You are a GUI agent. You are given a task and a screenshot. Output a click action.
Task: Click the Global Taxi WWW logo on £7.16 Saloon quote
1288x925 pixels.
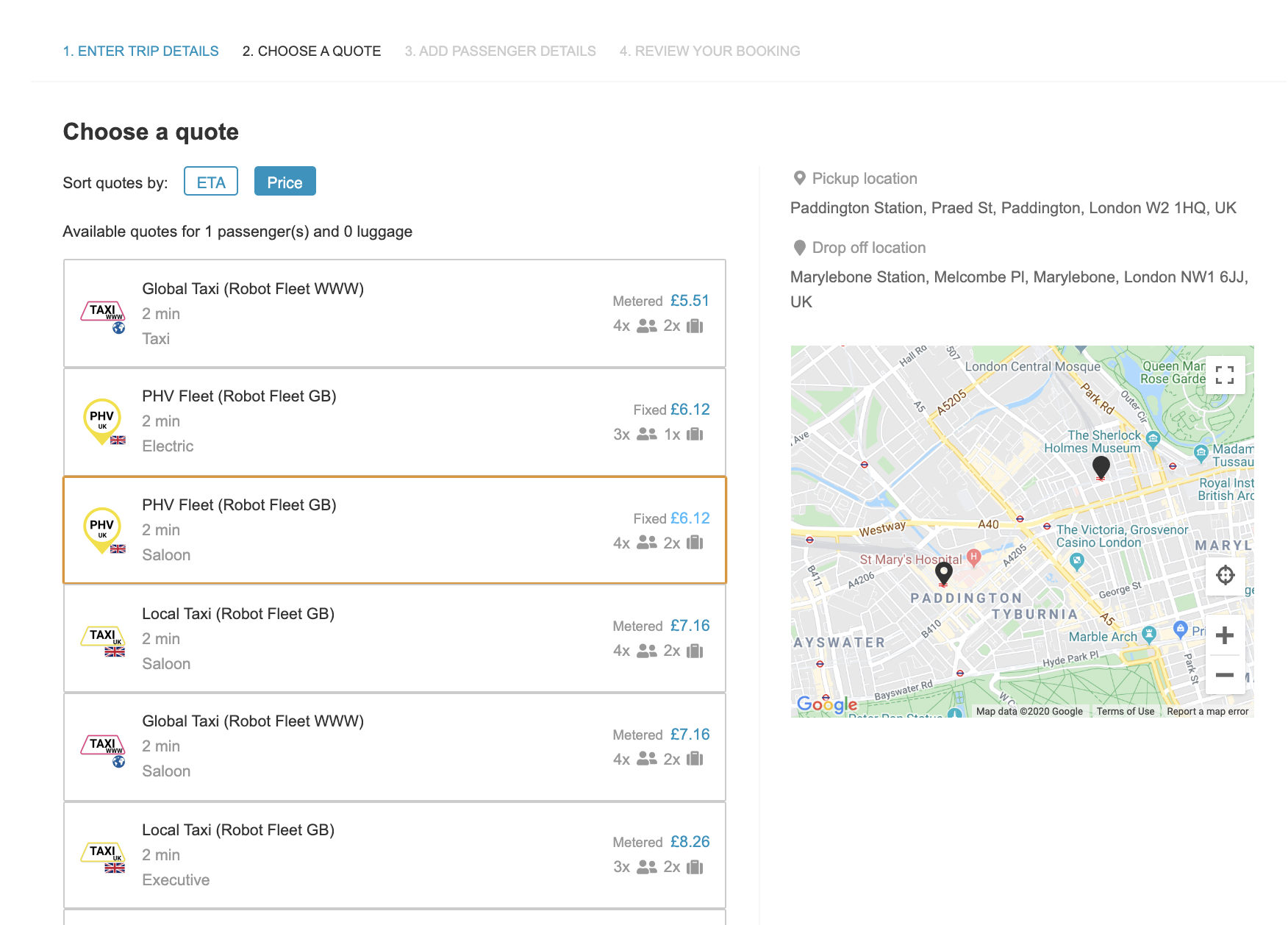pos(103,750)
